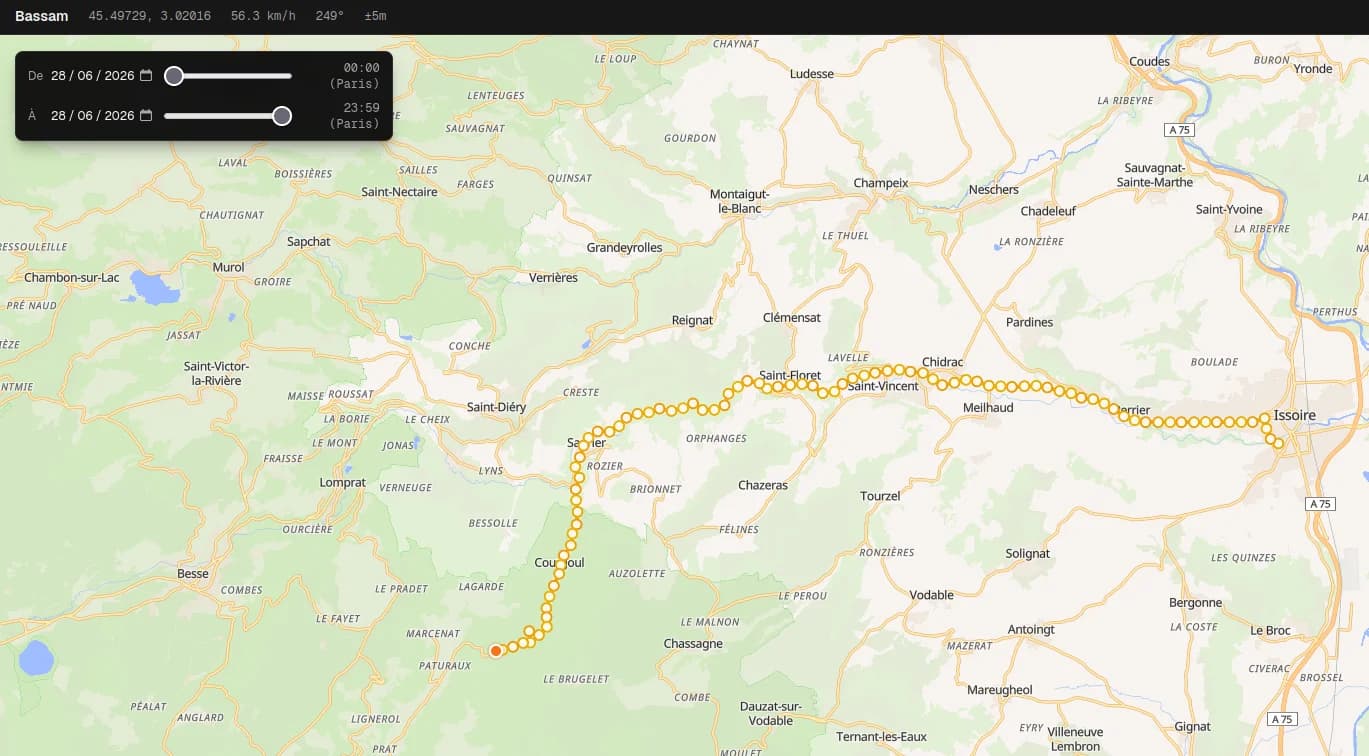Click the Lomprat town label

[x=342, y=483]
